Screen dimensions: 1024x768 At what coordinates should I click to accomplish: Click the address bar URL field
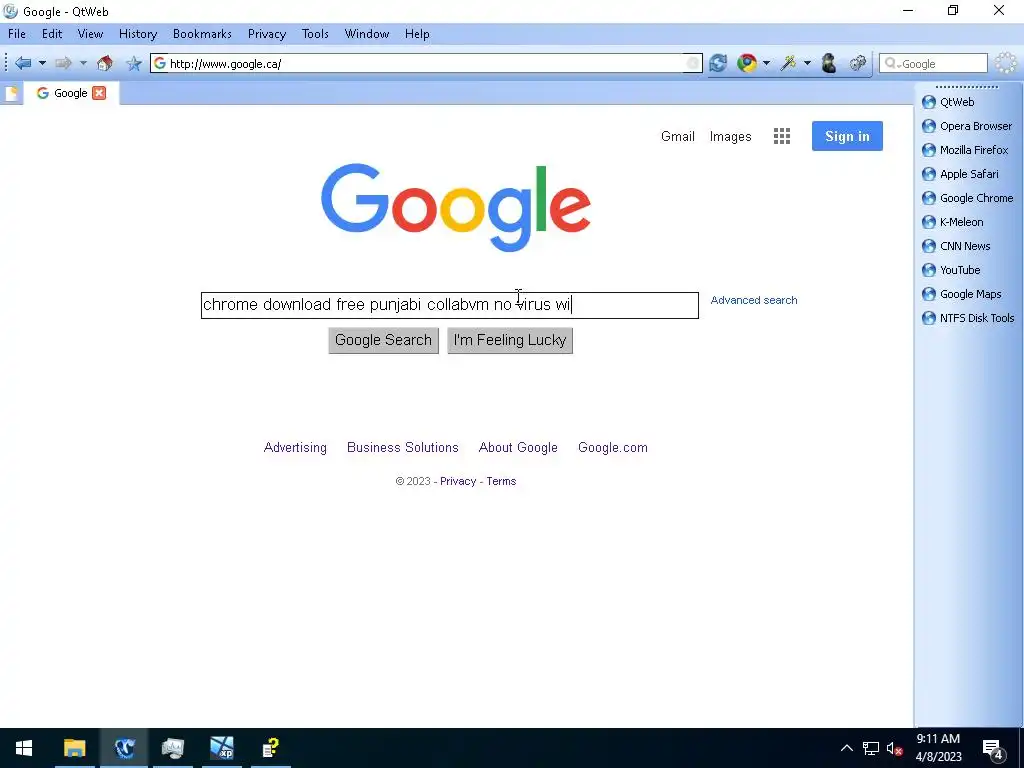tap(426, 63)
